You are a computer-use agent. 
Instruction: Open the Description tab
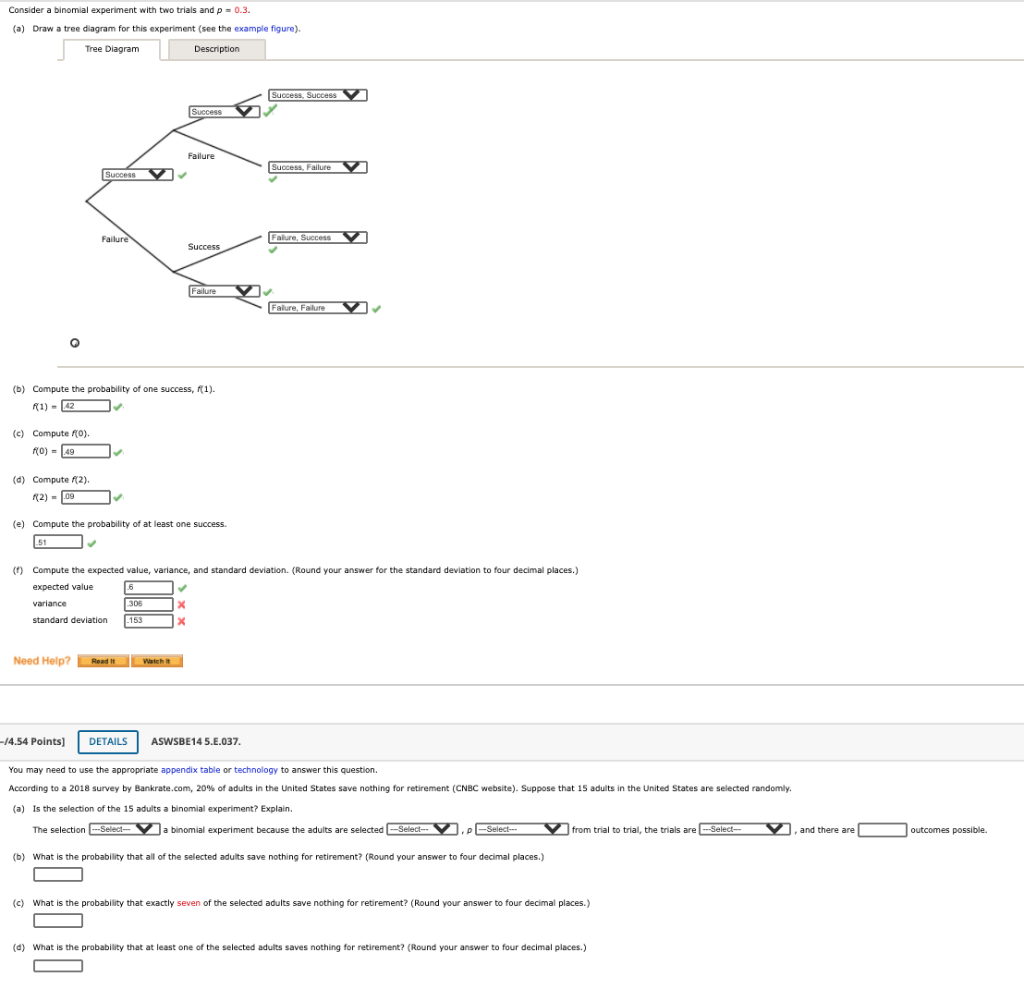(x=217, y=49)
